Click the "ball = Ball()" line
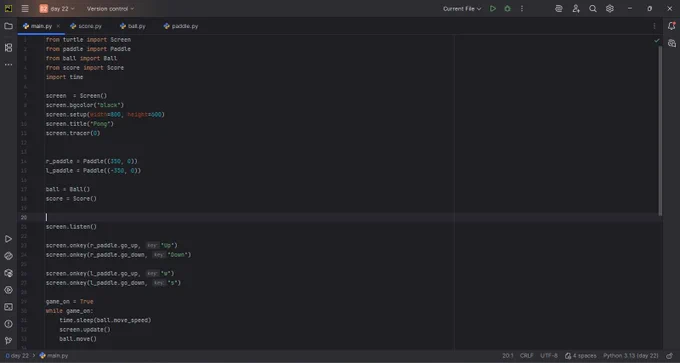The height and width of the screenshot is (363, 680). (x=68, y=190)
